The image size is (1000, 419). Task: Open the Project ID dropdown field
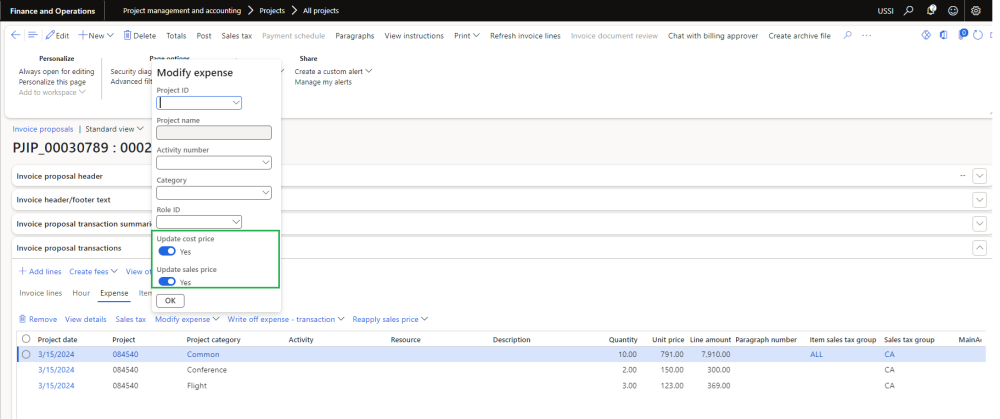click(199, 103)
